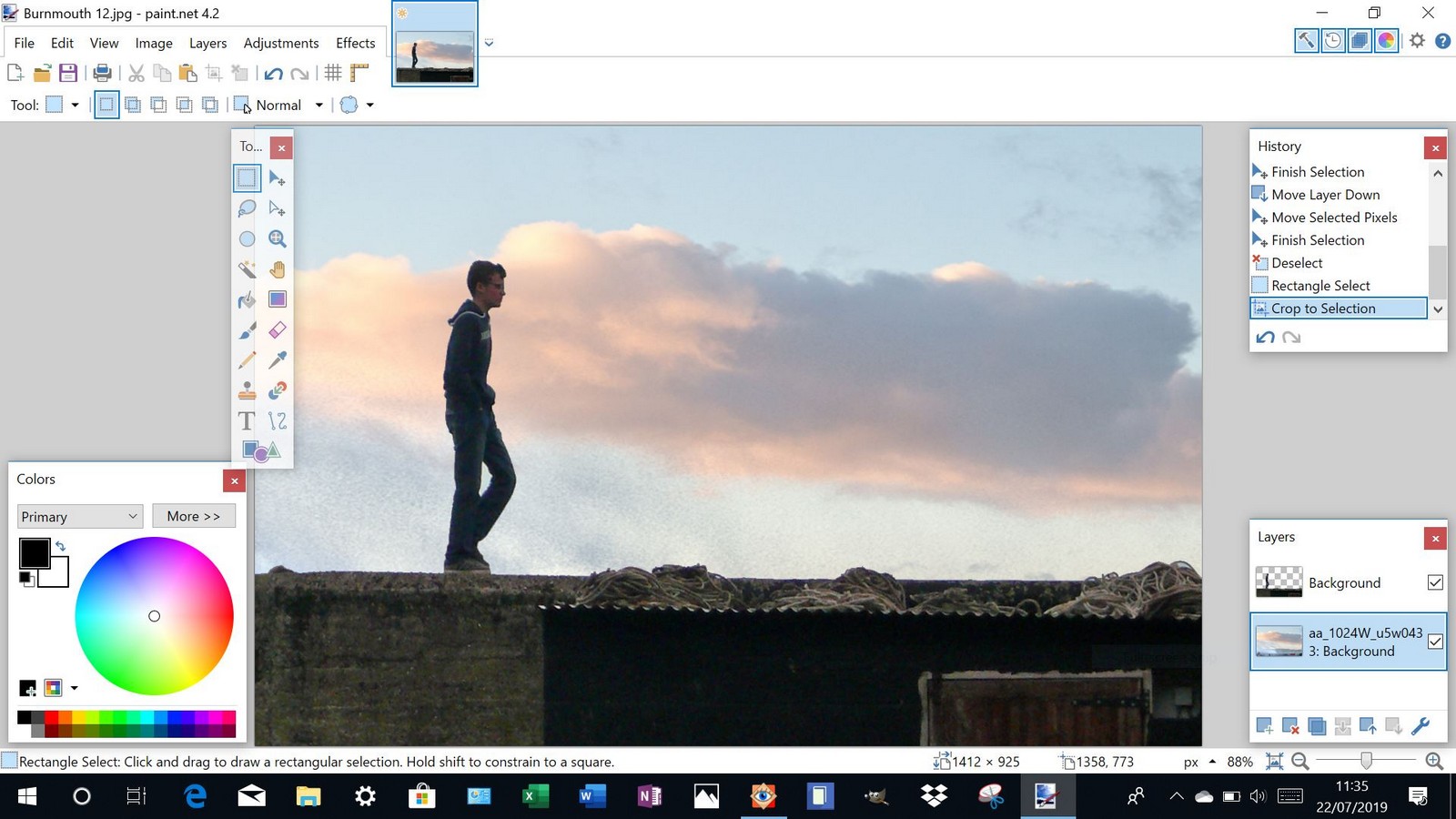Expand the Normal selection mode dropdown
The height and width of the screenshot is (819, 1456).
pos(318,106)
